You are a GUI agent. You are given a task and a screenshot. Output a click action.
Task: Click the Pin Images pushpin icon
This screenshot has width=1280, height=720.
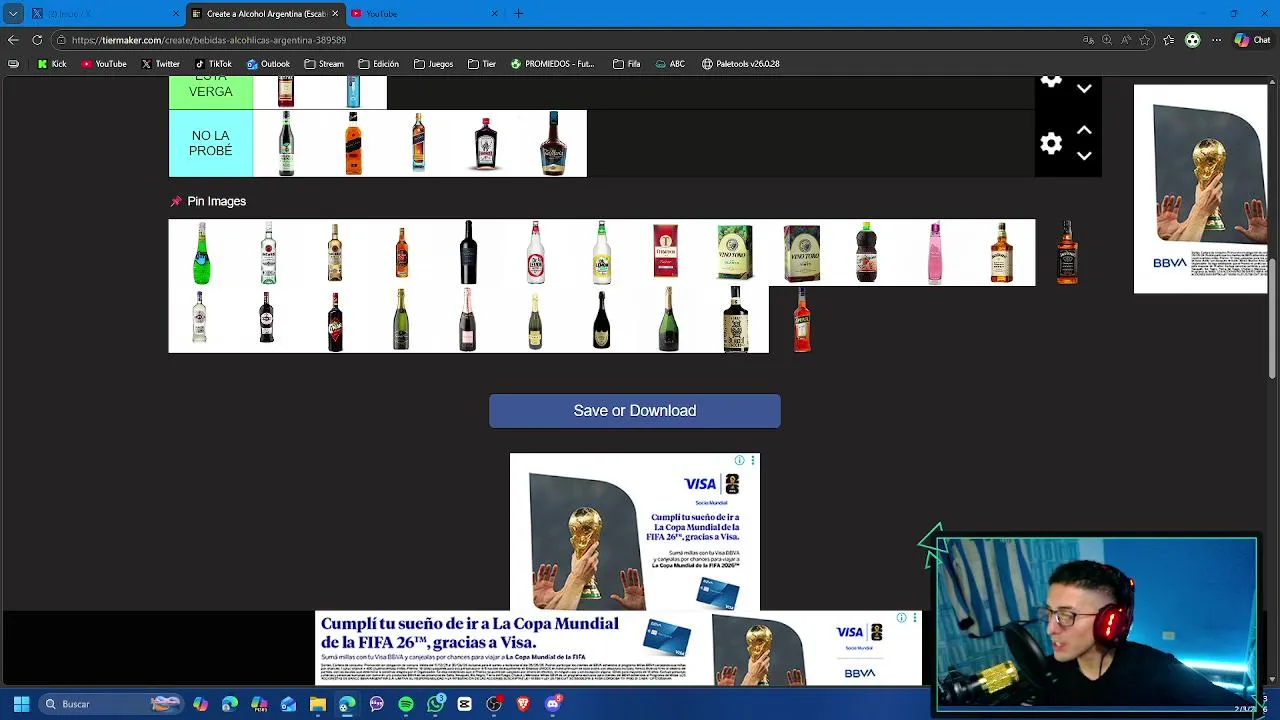177,201
